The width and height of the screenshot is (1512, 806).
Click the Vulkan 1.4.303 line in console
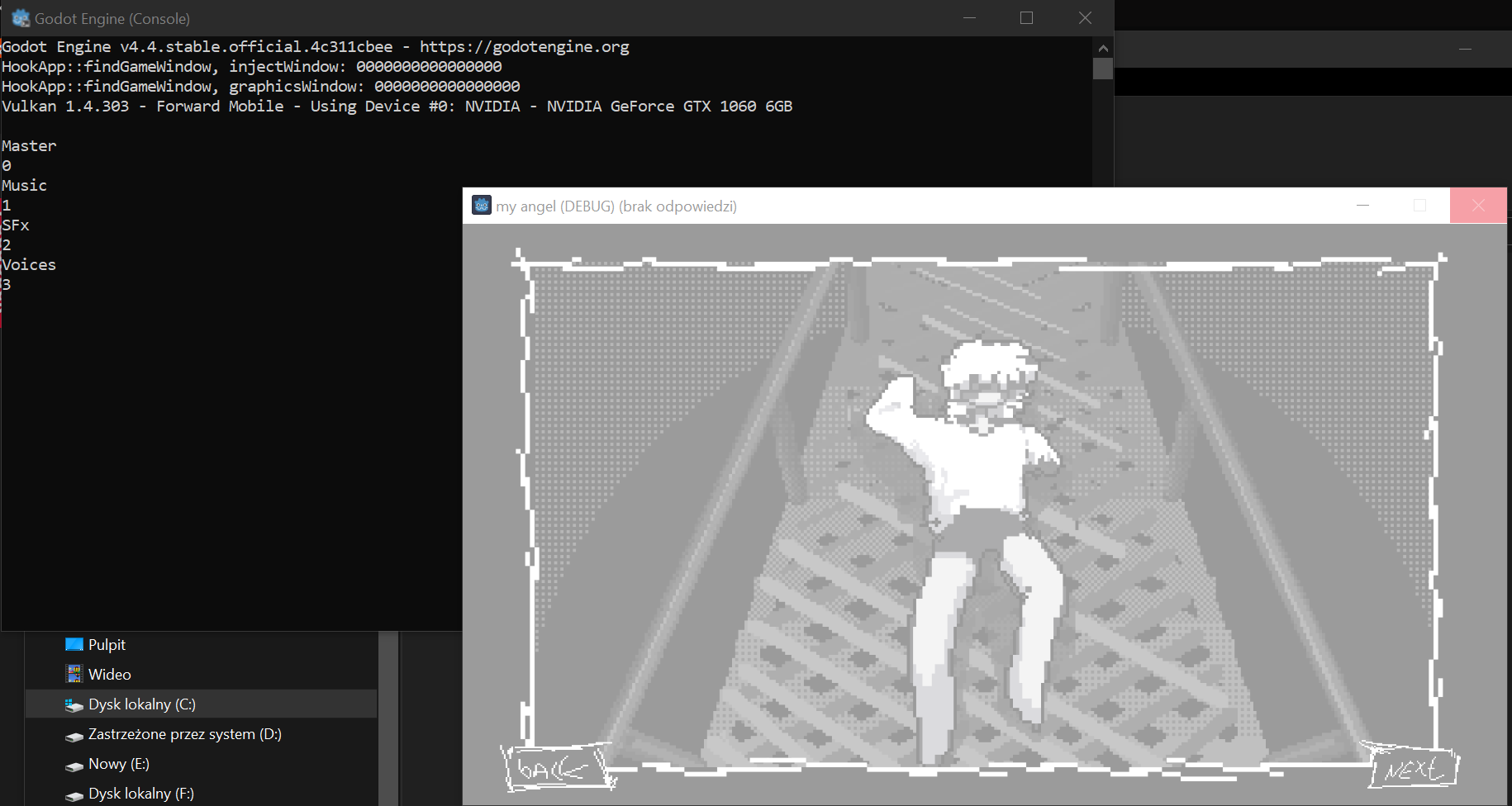[x=397, y=106]
